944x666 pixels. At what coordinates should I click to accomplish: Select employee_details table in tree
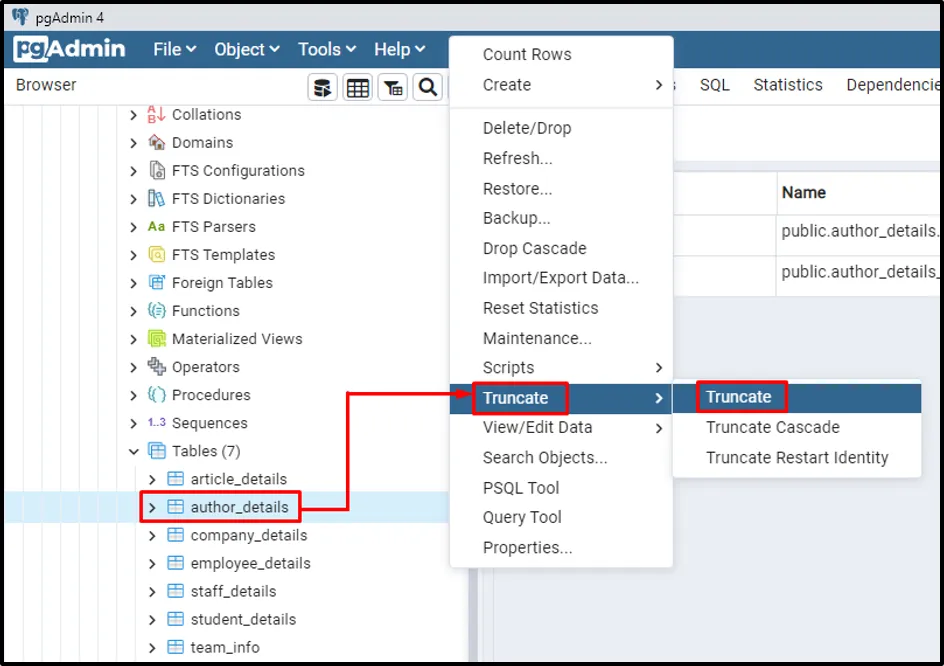coord(250,563)
